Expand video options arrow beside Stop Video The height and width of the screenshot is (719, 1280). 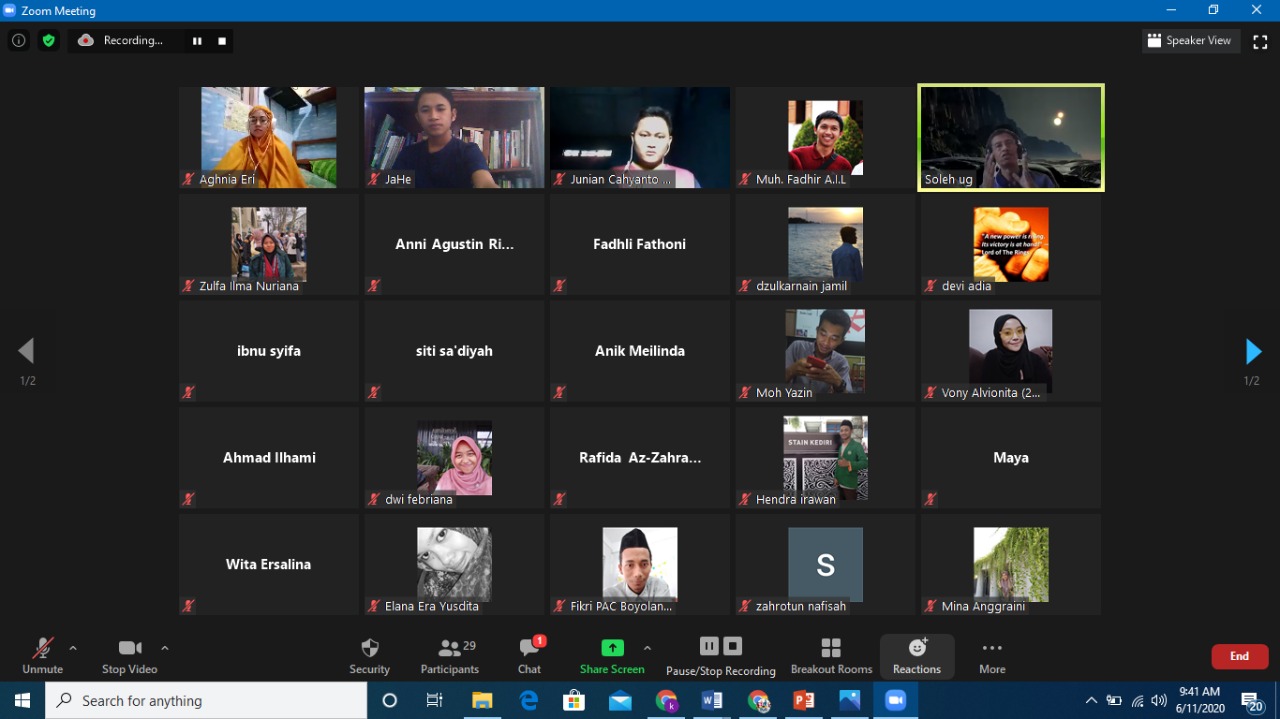pyautogui.click(x=165, y=648)
